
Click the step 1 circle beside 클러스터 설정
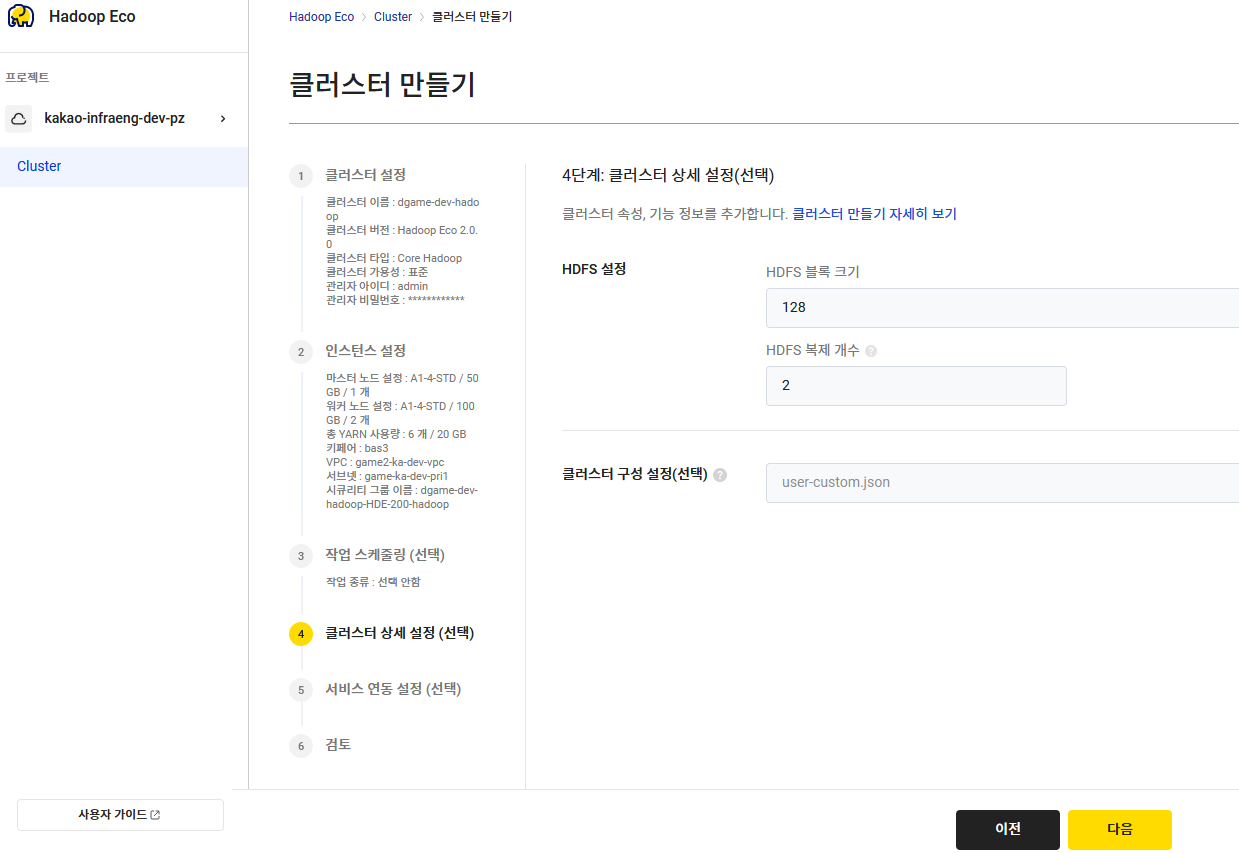pos(301,175)
